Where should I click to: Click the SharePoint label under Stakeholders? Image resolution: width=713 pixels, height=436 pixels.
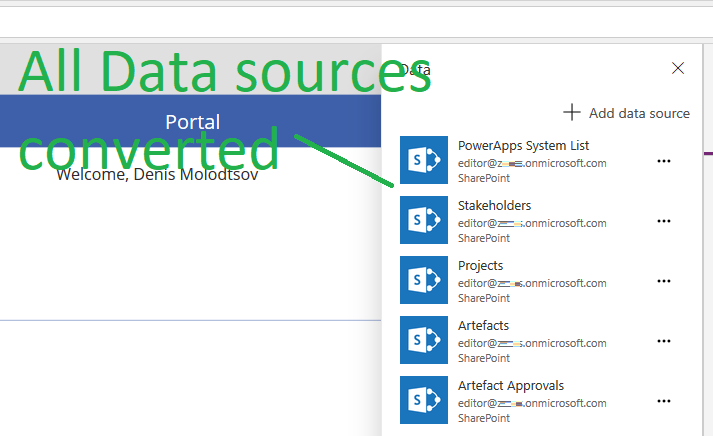click(x=484, y=238)
